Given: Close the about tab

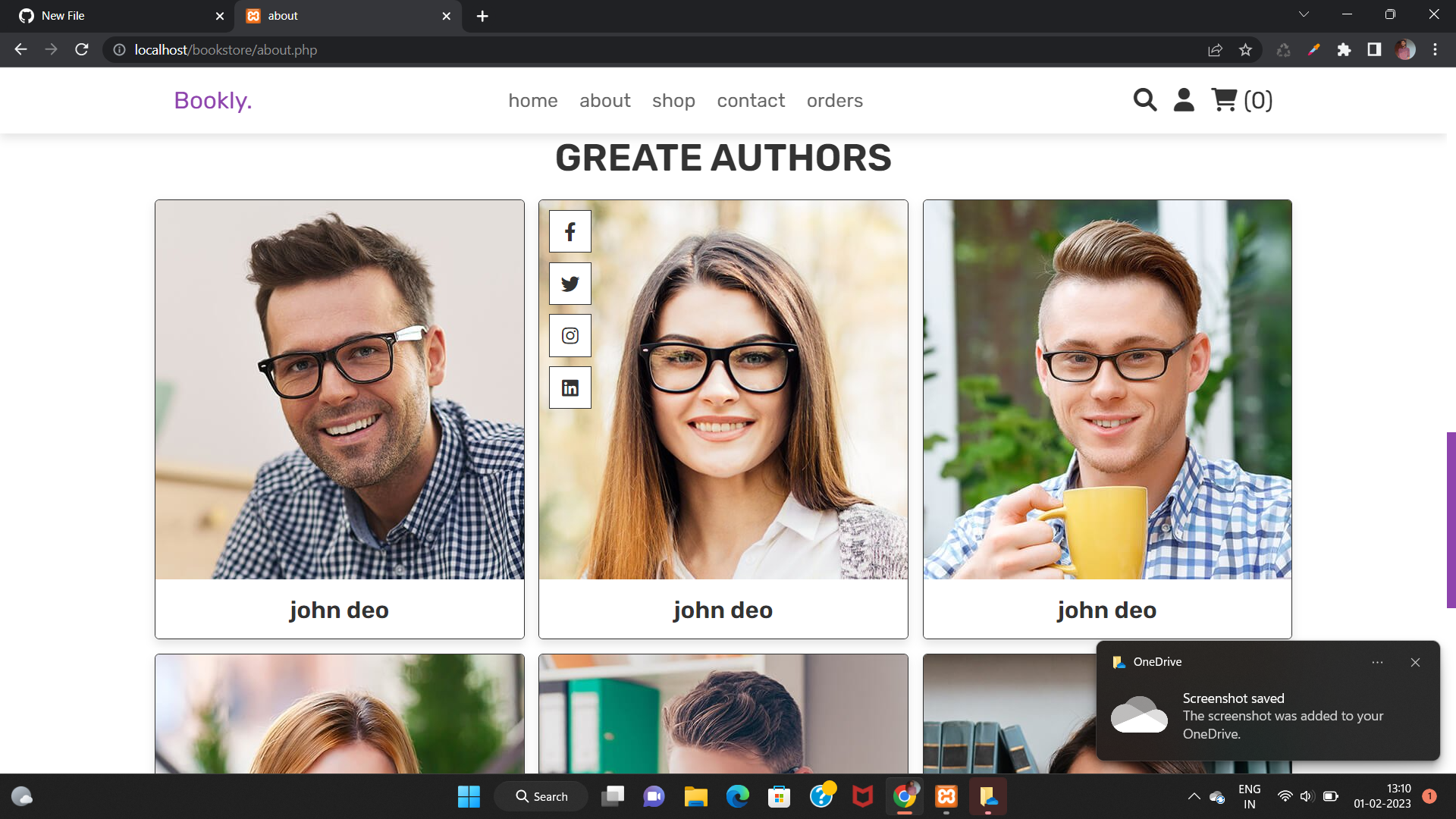Looking at the screenshot, I should 446,16.
